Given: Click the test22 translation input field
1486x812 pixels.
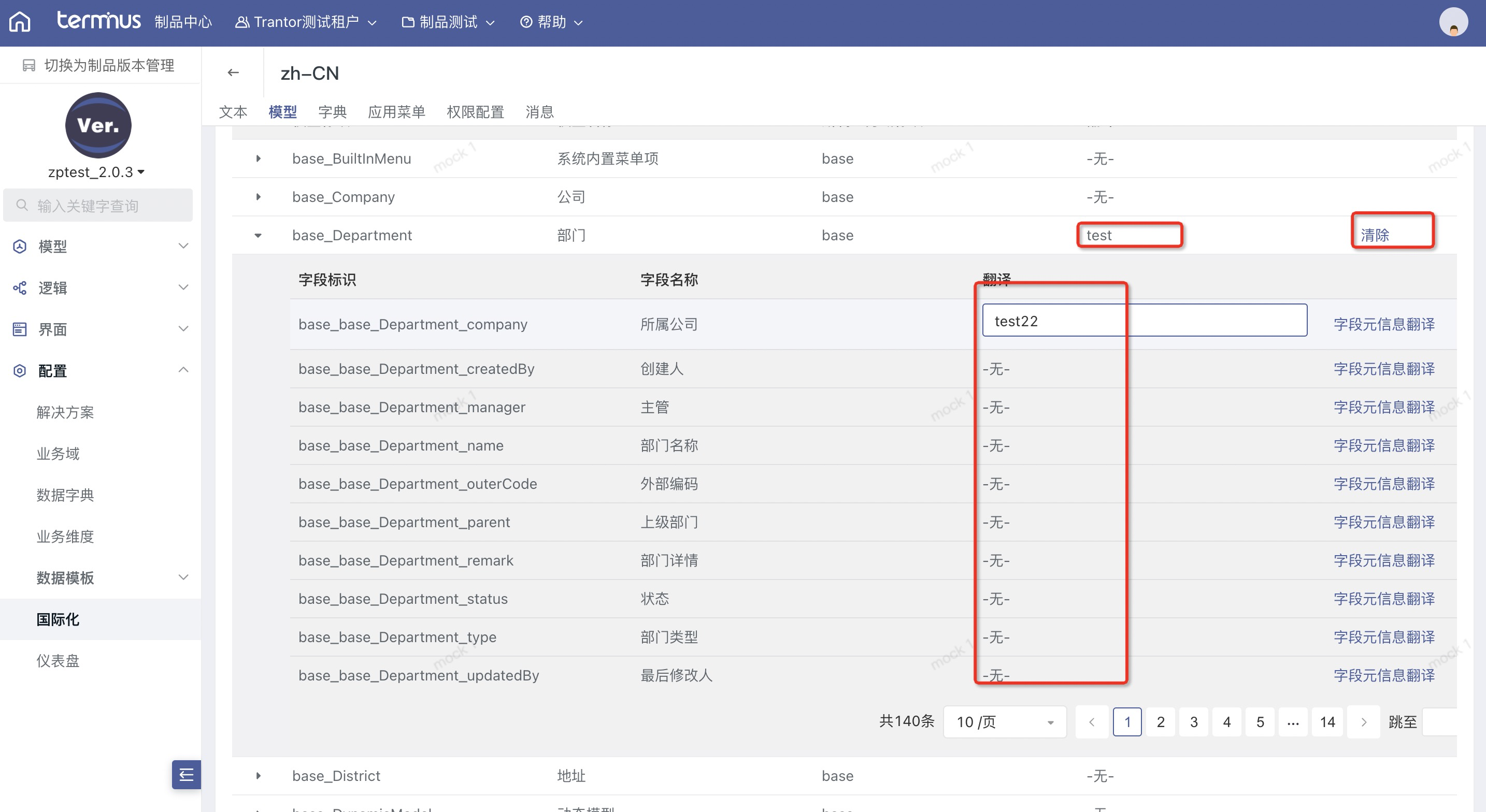Looking at the screenshot, I should (x=1145, y=321).
